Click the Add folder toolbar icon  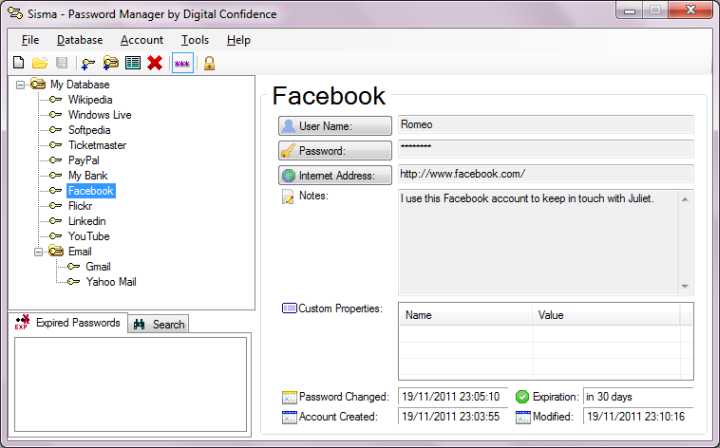[110, 63]
